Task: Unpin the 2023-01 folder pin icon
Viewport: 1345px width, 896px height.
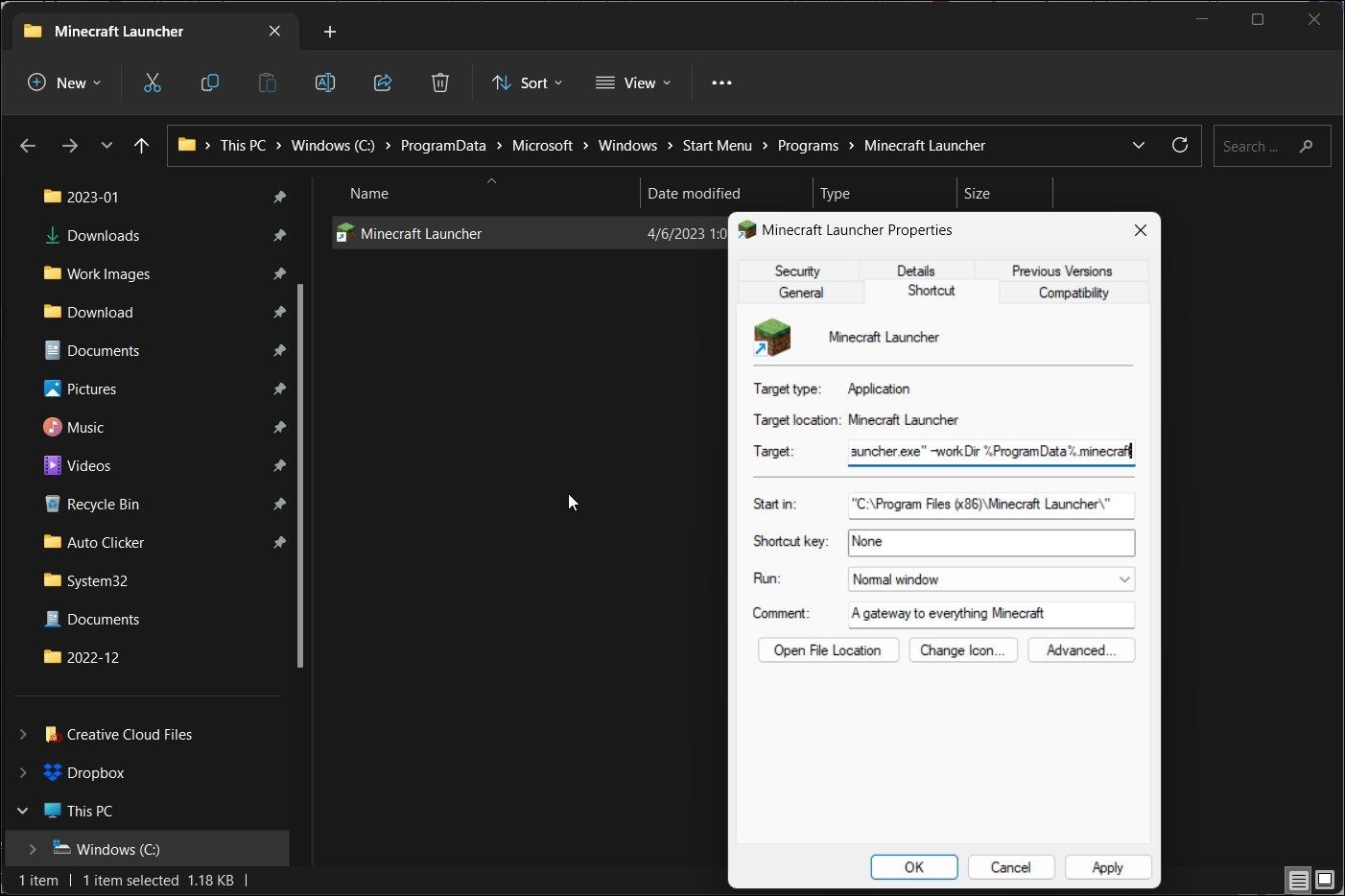Action: coord(279,197)
